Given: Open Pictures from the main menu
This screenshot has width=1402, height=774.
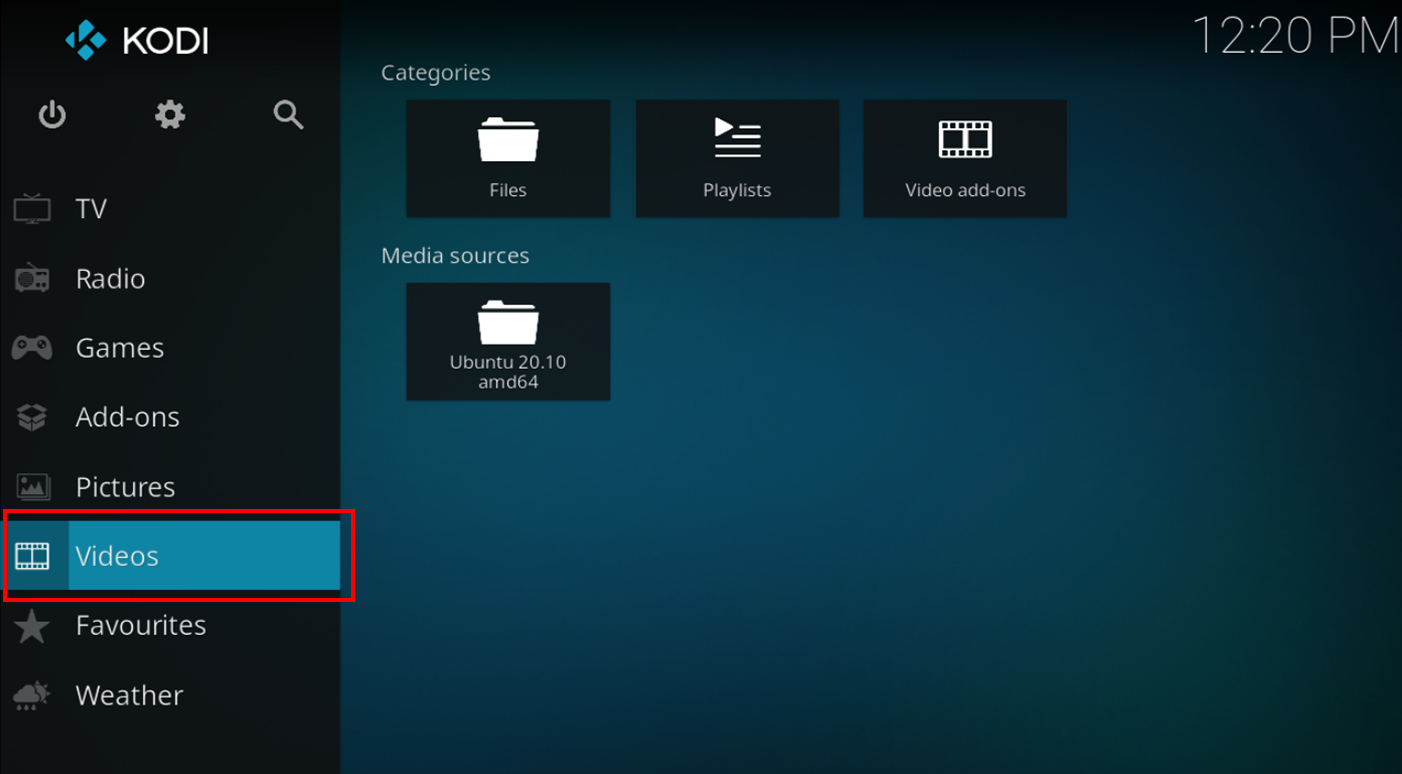Looking at the screenshot, I should point(170,487).
